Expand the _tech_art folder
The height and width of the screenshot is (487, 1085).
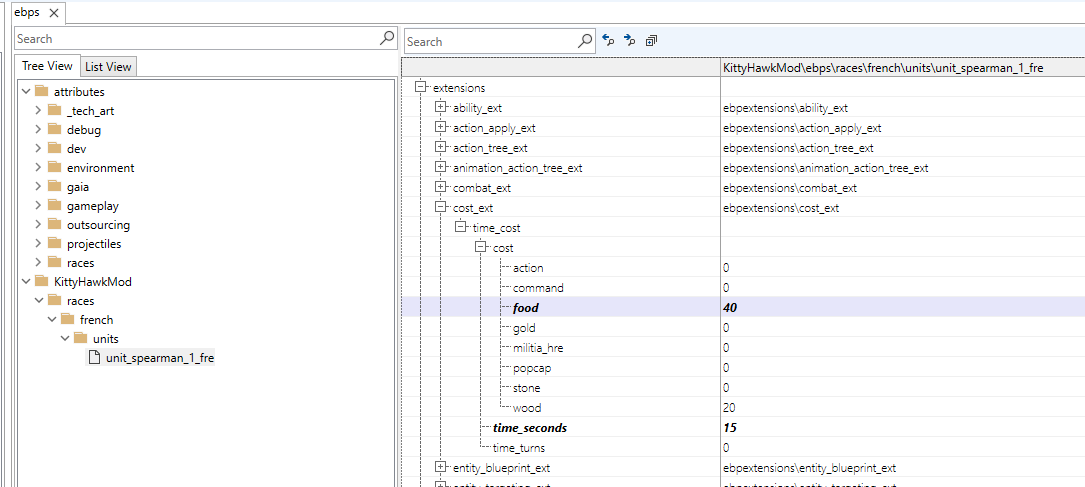tap(39, 111)
